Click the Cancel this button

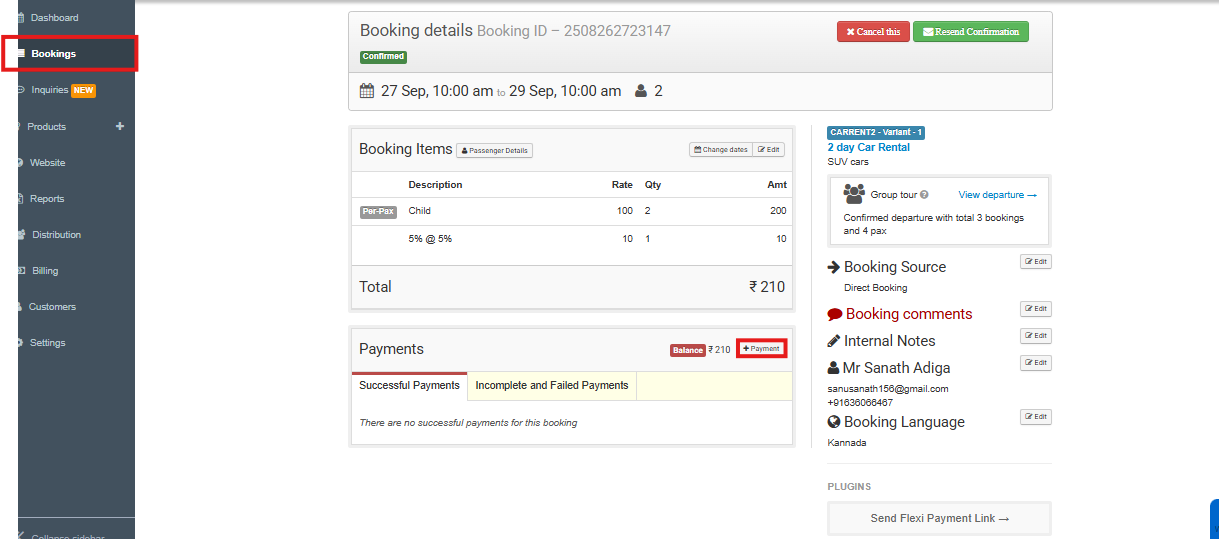click(873, 32)
